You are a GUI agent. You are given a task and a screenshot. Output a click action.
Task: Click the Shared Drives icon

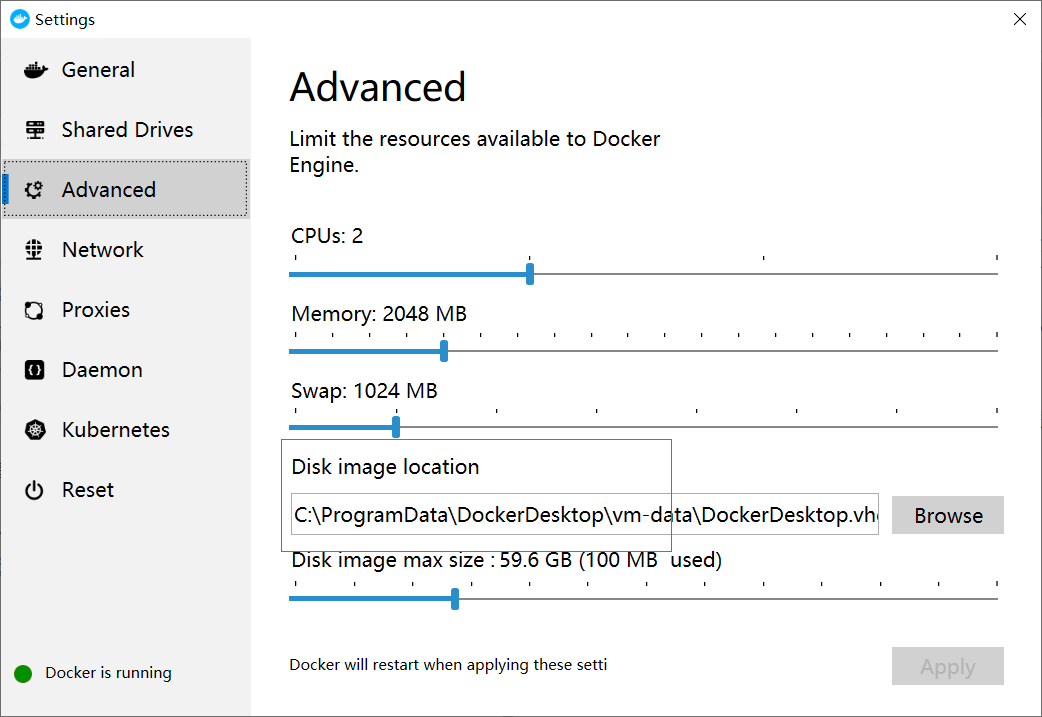[x=35, y=130]
